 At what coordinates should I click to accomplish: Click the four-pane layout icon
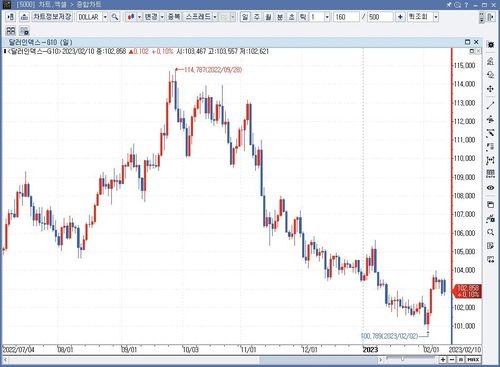pyautogui.click(x=11, y=31)
